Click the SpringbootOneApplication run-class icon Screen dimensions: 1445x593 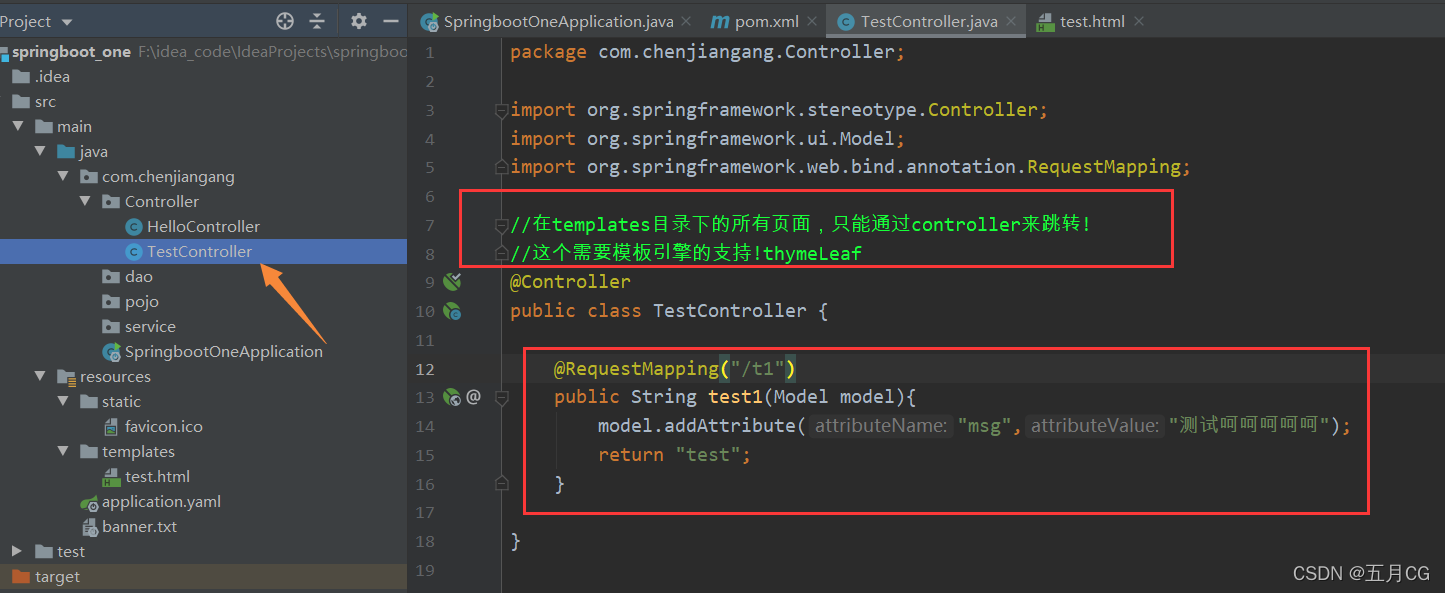point(111,352)
